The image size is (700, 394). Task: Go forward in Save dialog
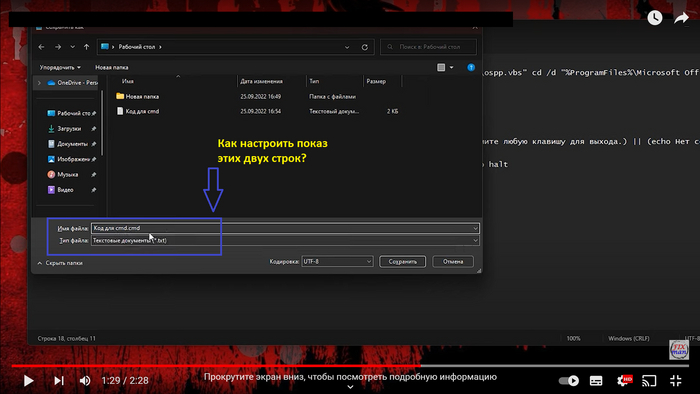pos(58,47)
